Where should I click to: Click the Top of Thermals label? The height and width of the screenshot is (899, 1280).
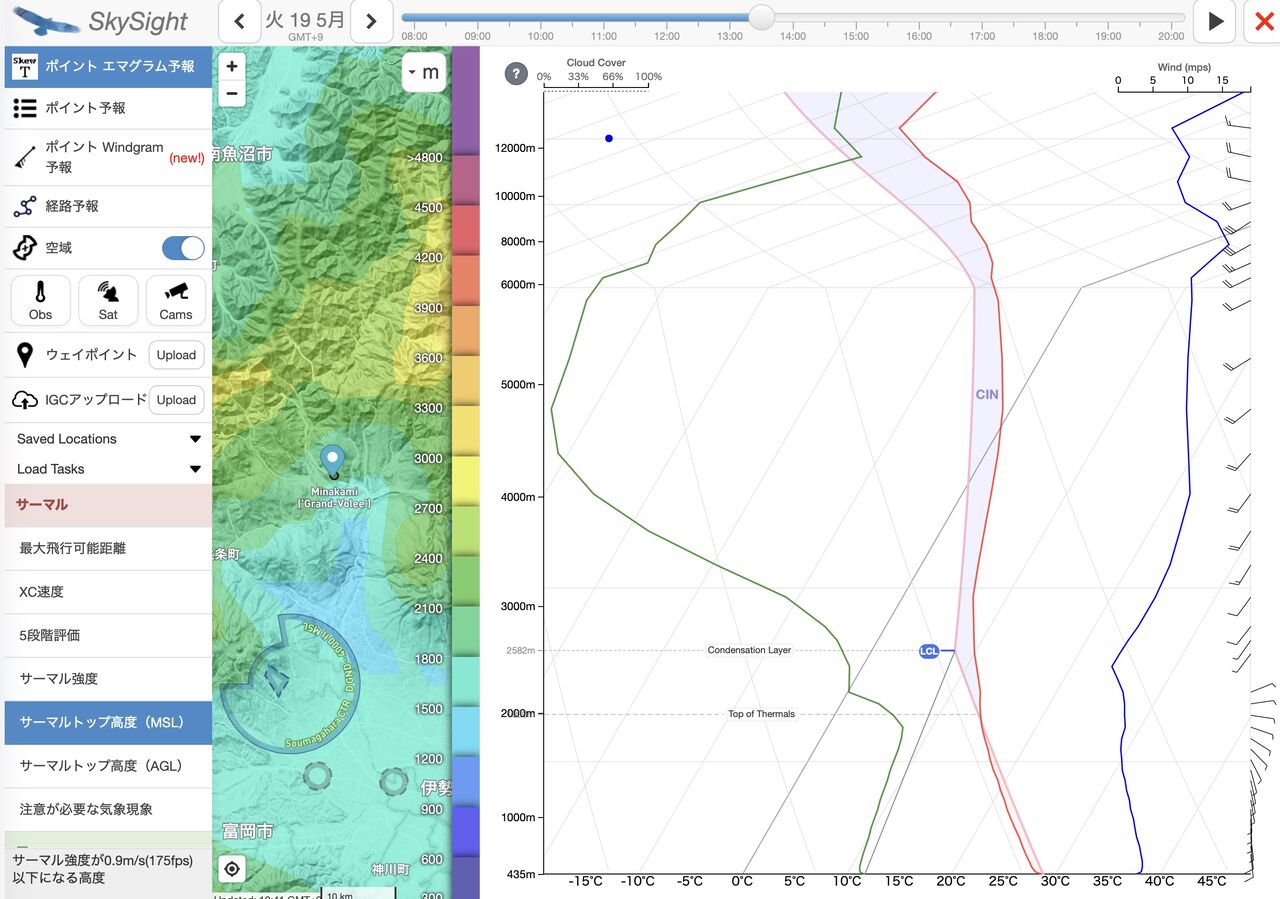(761, 714)
